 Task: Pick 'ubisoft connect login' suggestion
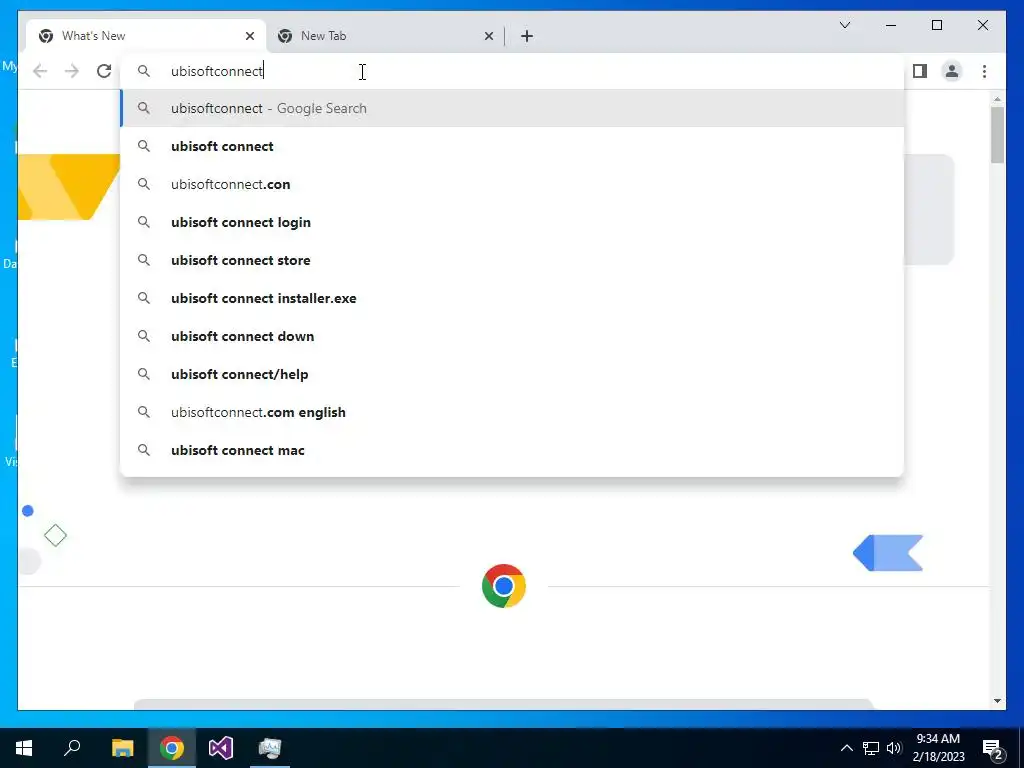tap(513, 222)
